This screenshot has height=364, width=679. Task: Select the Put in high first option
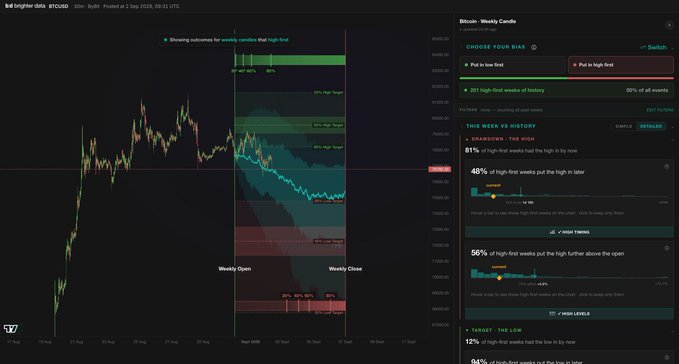pos(621,65)
